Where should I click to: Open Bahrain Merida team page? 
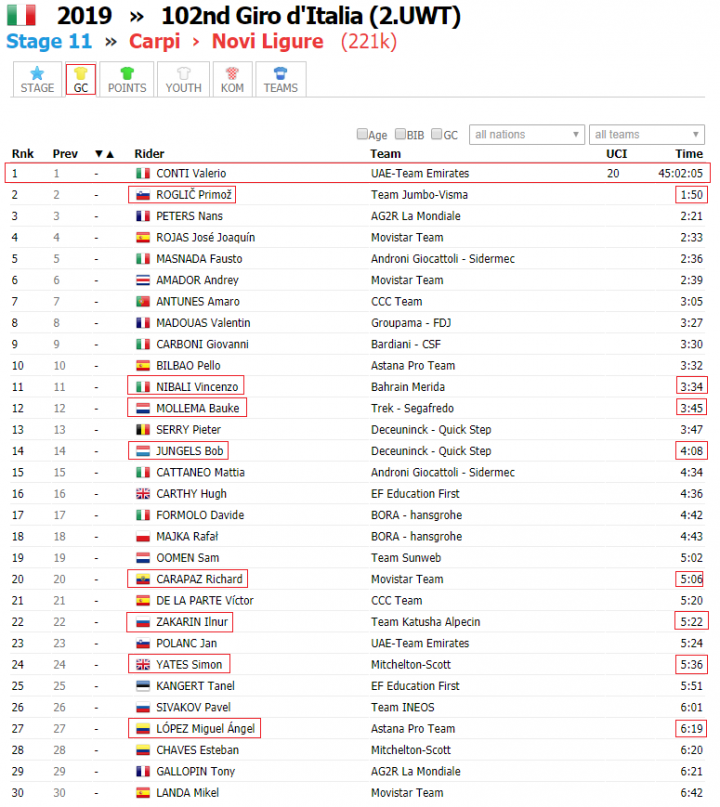(x=408, y=387)
